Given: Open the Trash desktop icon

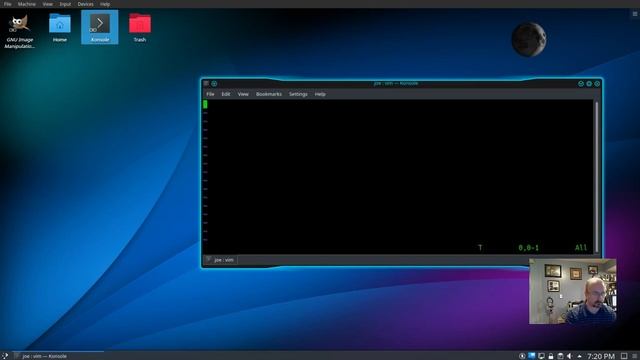Looking at the screenshot, I should point(140,27).
